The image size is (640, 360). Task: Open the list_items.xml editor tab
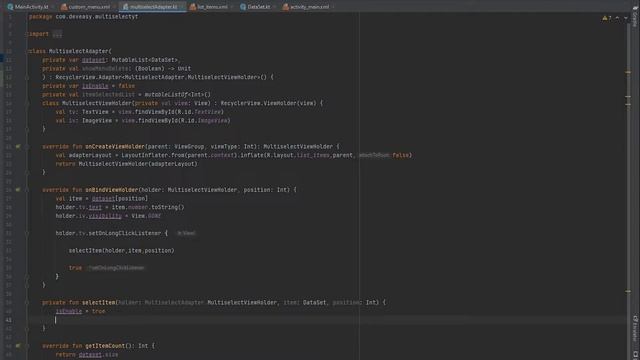(212, 7)
